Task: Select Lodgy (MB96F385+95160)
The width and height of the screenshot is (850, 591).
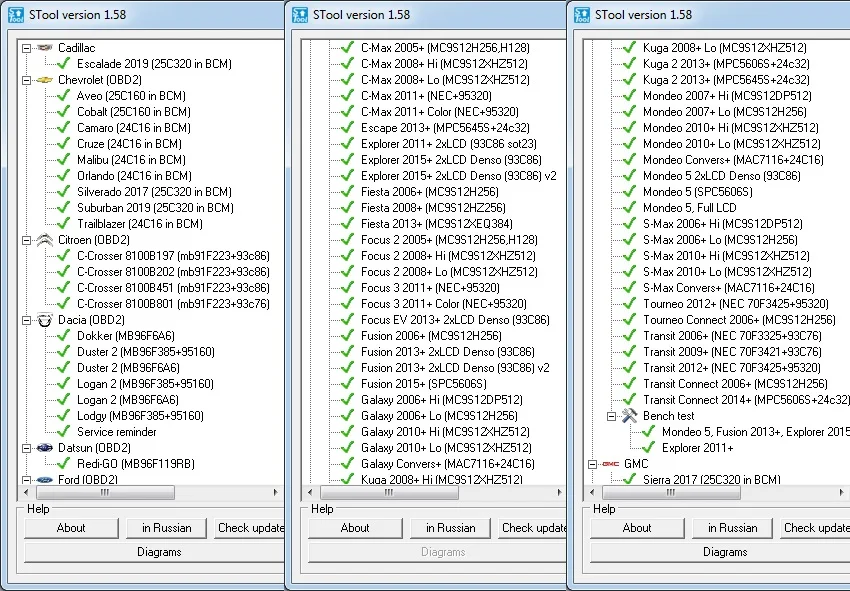Action: pyautogui.click(x=140, y=416)
